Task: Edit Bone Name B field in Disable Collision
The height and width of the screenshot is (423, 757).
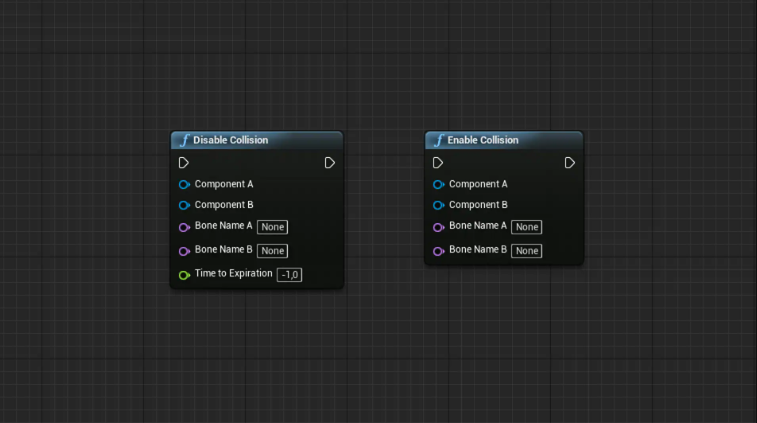Action: click(x=272, y=251)
